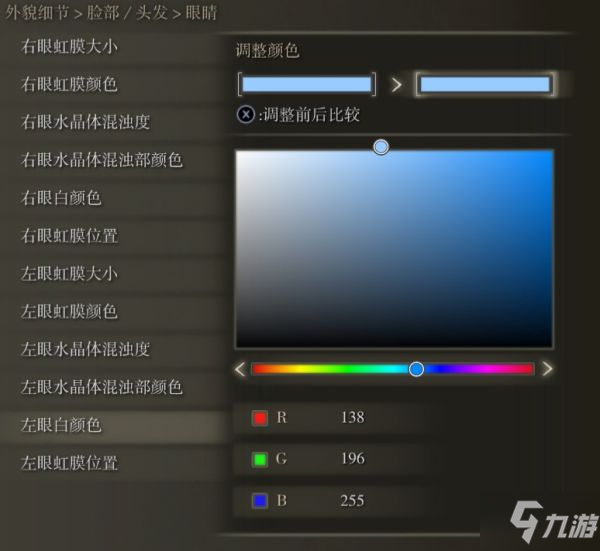Select the adjusted color preview swatch
Viewport: 600px width, 551px height.
(485, 84)
